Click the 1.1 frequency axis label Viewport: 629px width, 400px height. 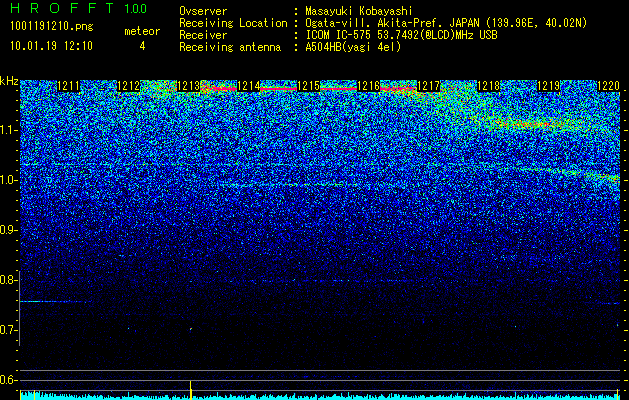(x=9, y=130)
